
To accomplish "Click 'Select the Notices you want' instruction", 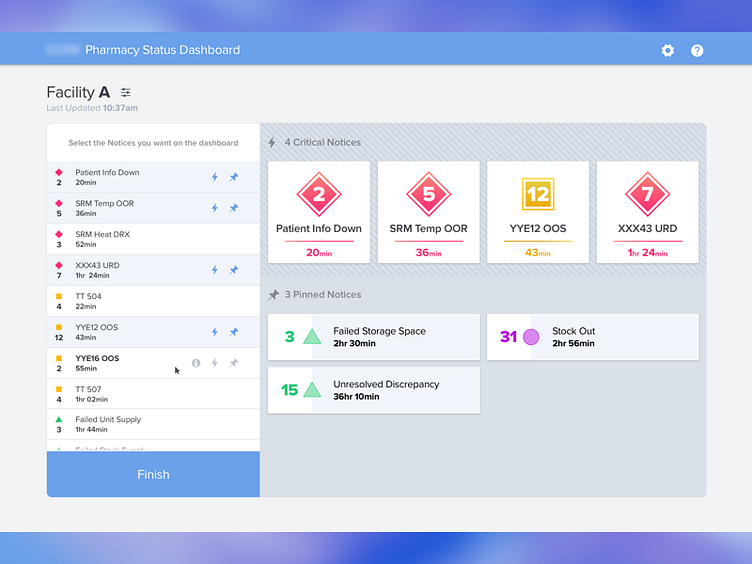I will 153,143.
